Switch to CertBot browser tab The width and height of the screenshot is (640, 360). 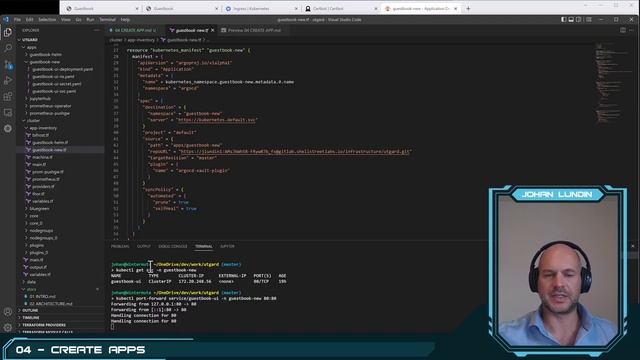coord(341,8)
